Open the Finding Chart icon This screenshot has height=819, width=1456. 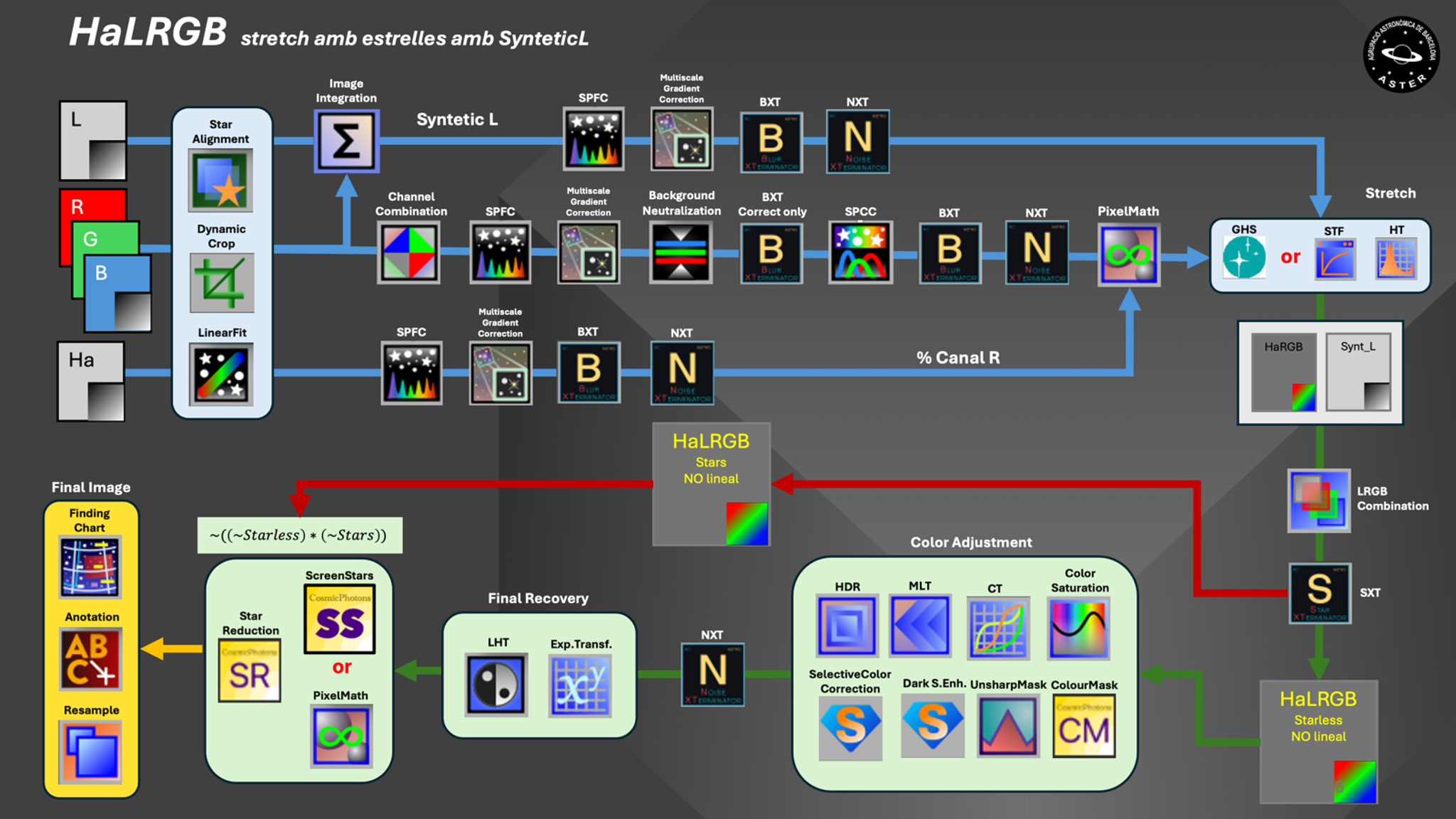click(x=90, y=567)
